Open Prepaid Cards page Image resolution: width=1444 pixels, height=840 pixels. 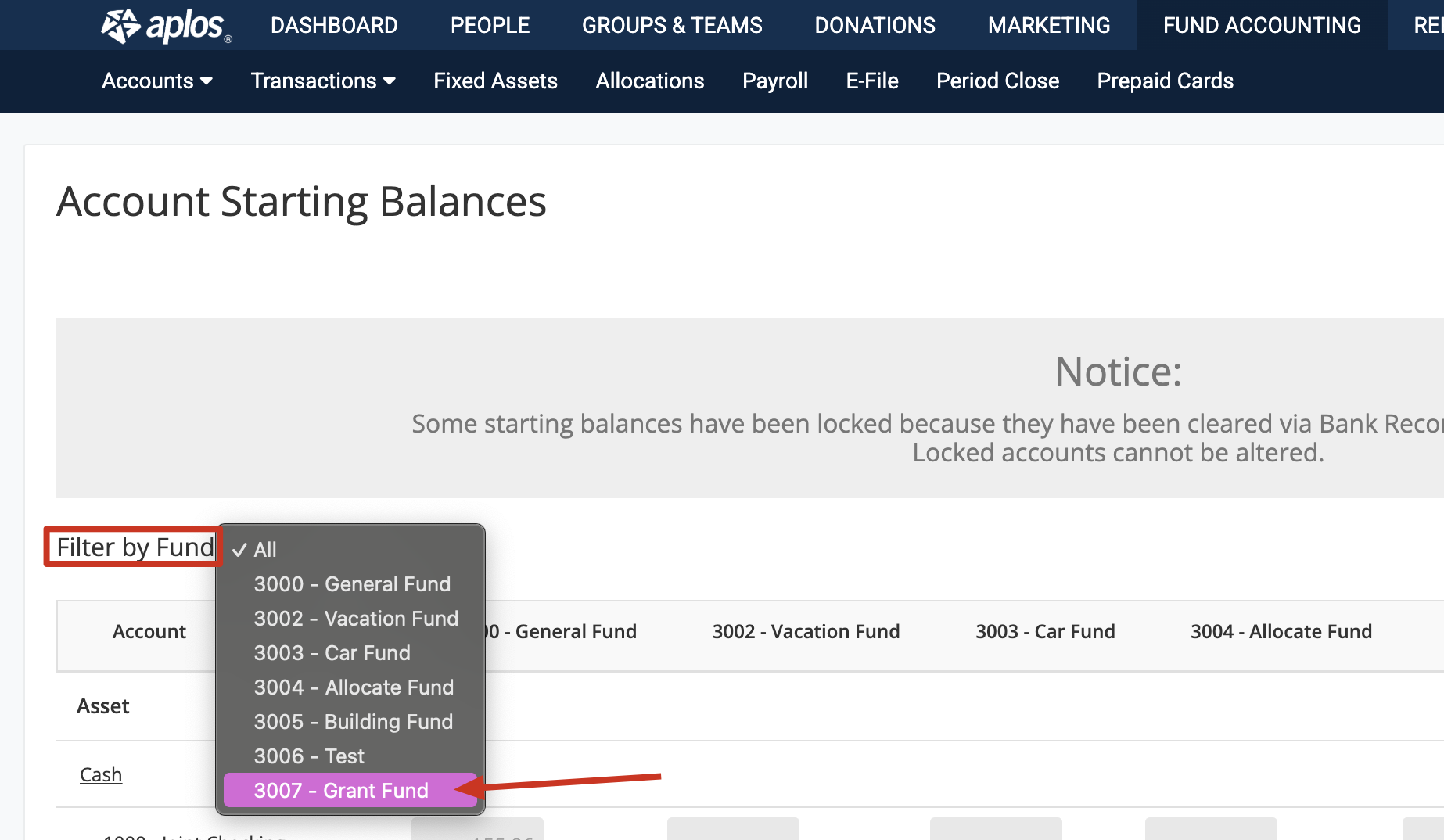point(1165,81)
